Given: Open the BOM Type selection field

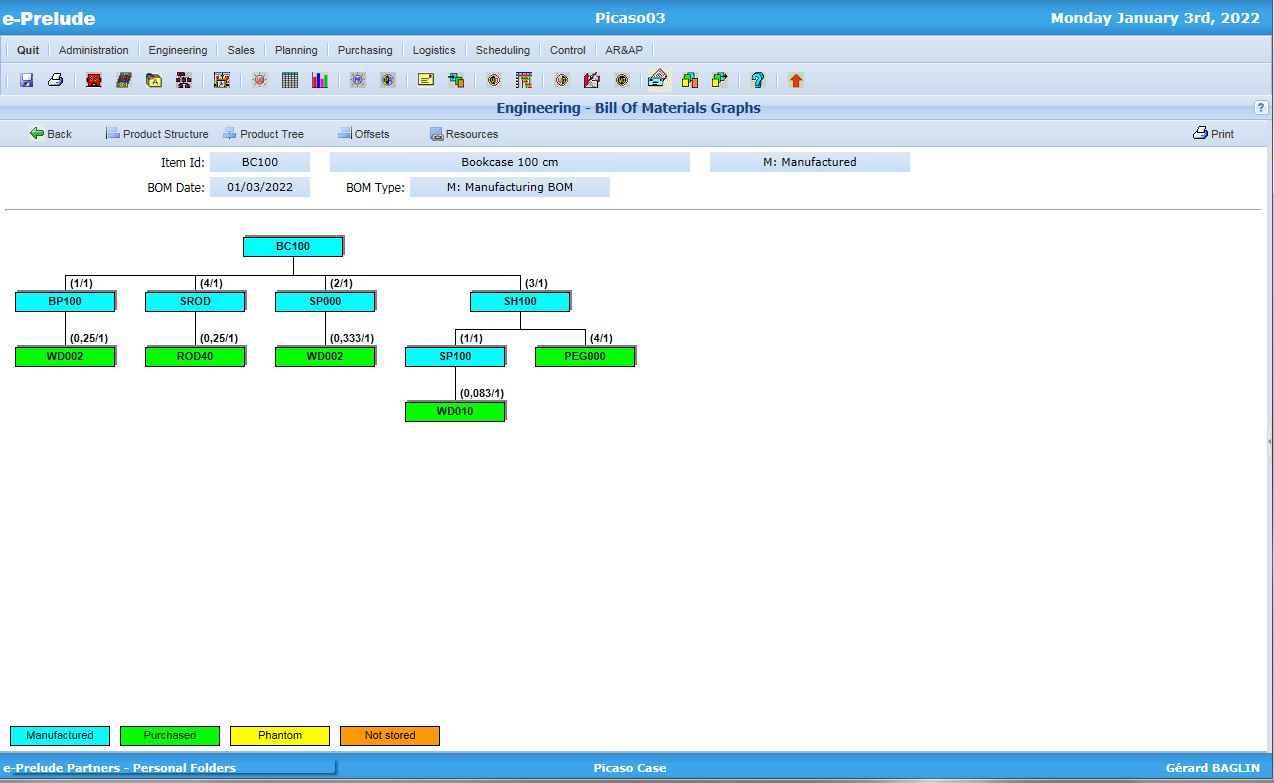Looking at the screenshot, I should [509, 187].
